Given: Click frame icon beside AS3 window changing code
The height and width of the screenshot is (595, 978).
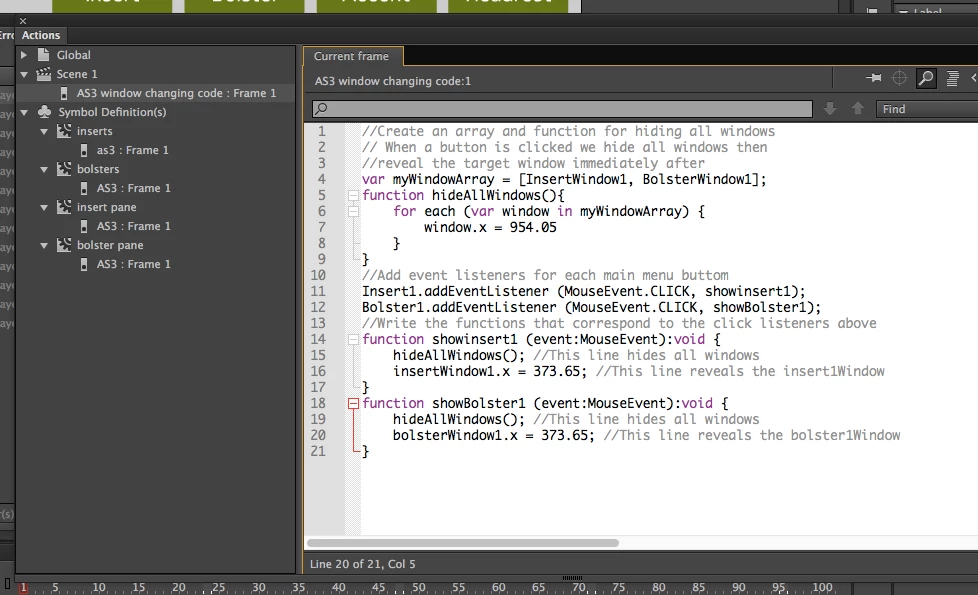Looking at the screenshot, I should (64, 94).
